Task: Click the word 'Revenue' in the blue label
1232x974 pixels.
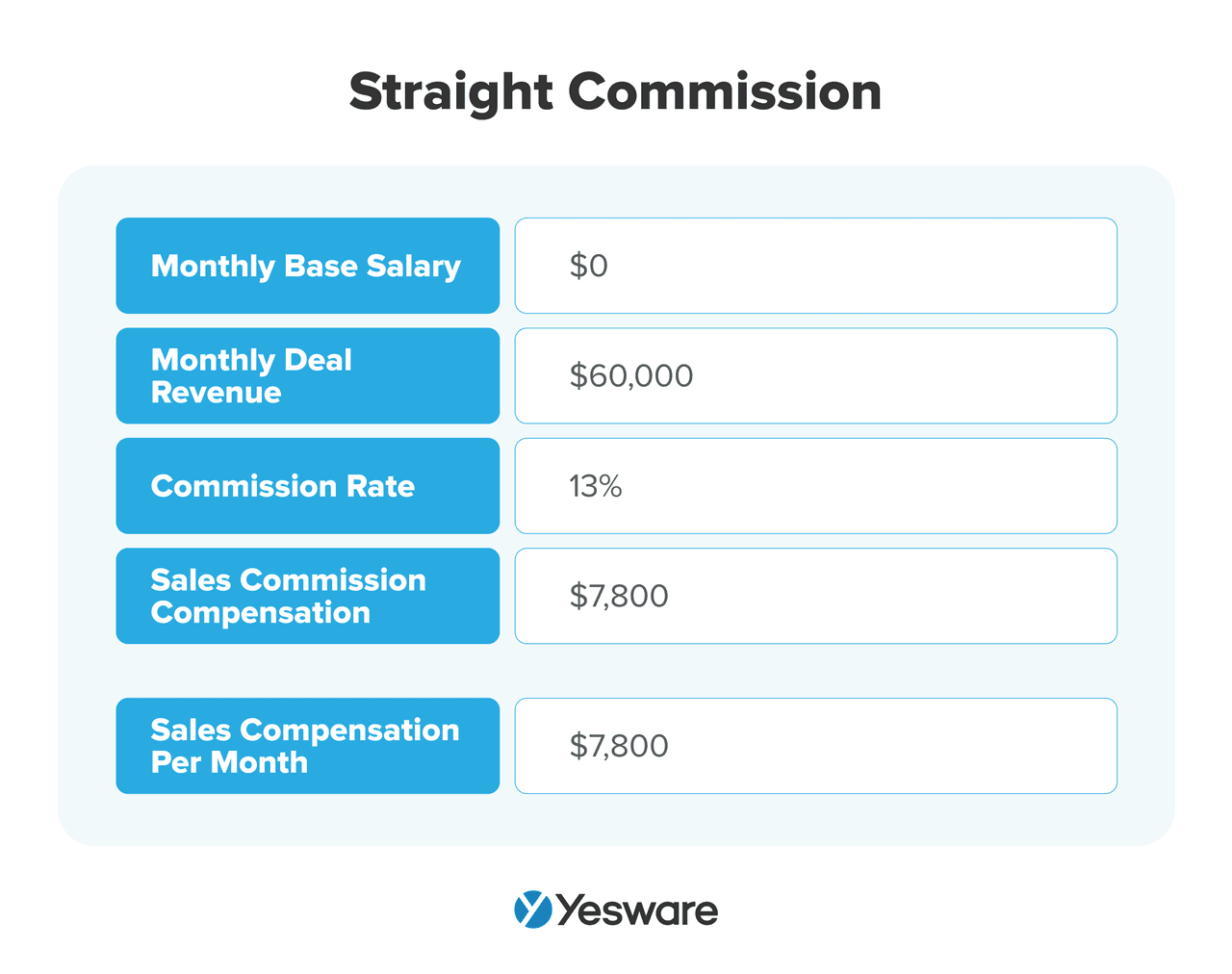Action: point(217,393)
